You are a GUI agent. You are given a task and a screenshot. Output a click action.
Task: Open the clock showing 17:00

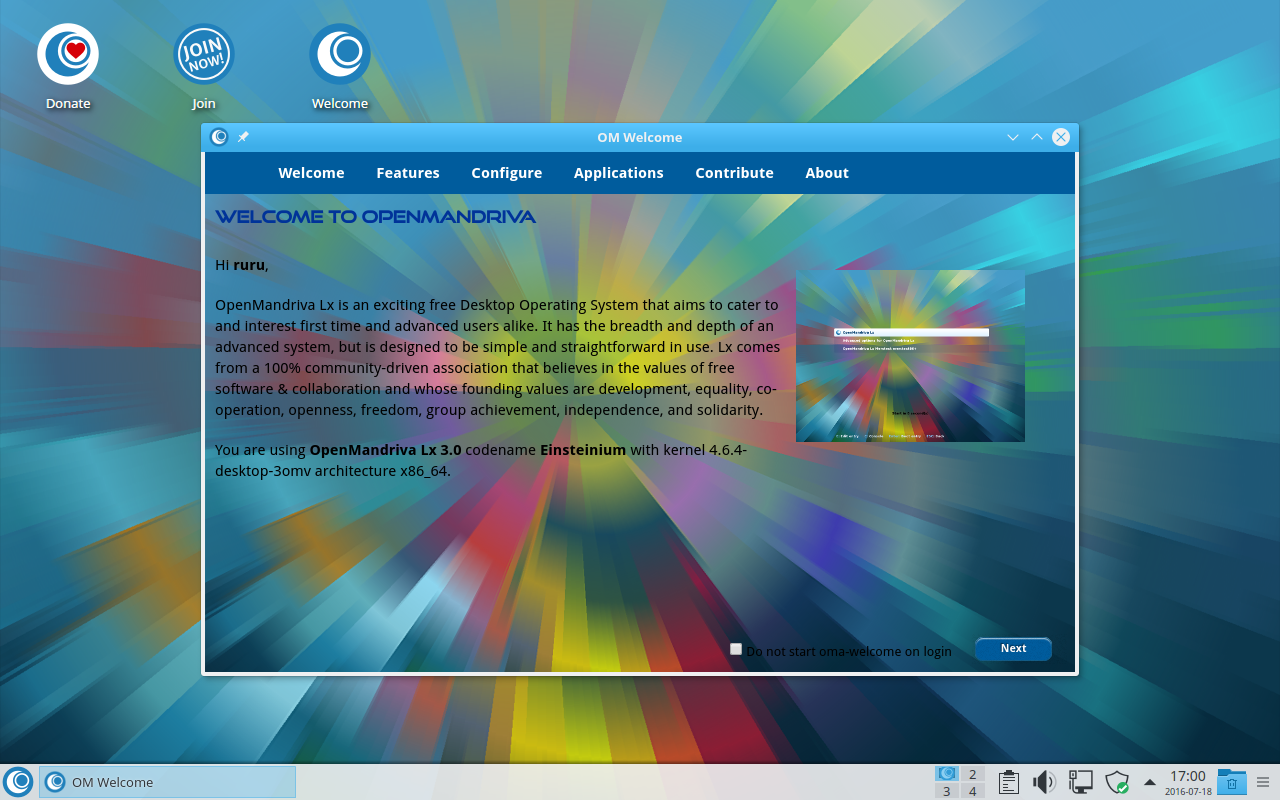pos(1187,782)
